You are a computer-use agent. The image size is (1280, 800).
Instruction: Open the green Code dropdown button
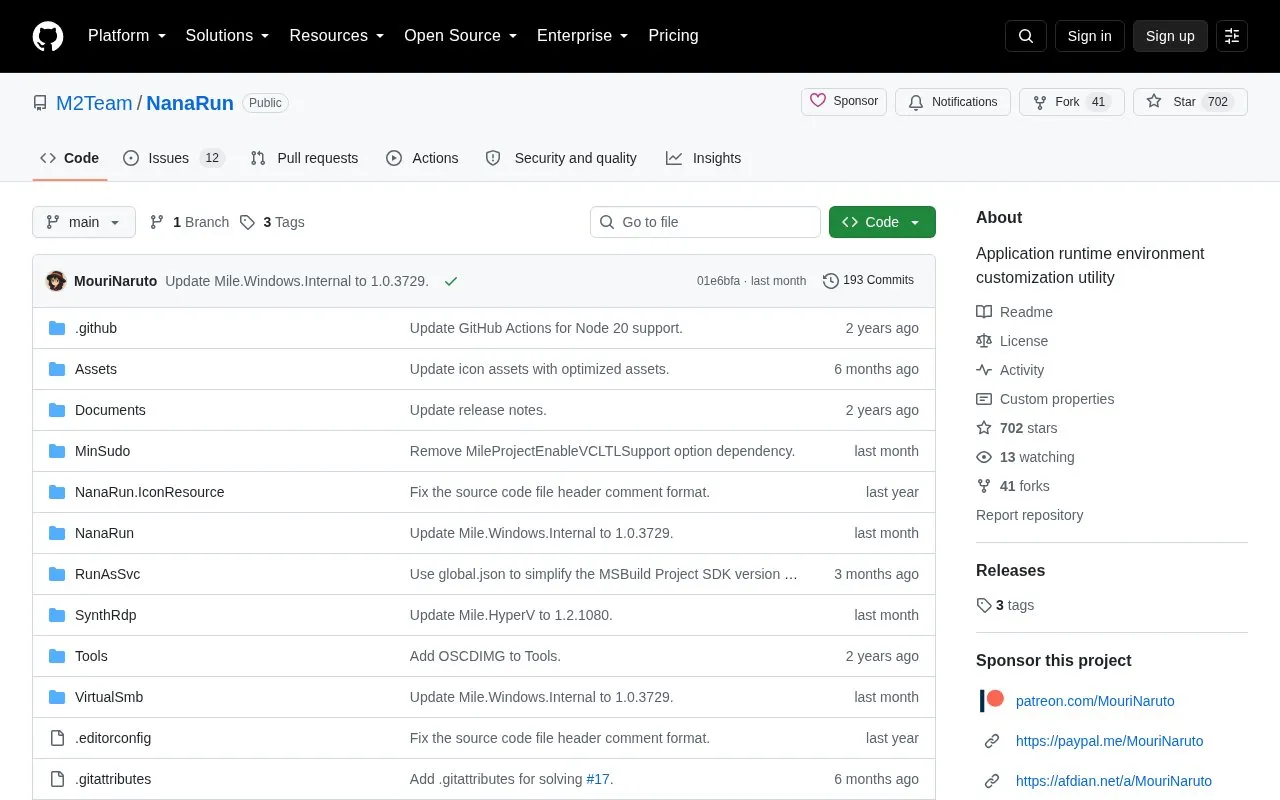coord(882,222)
